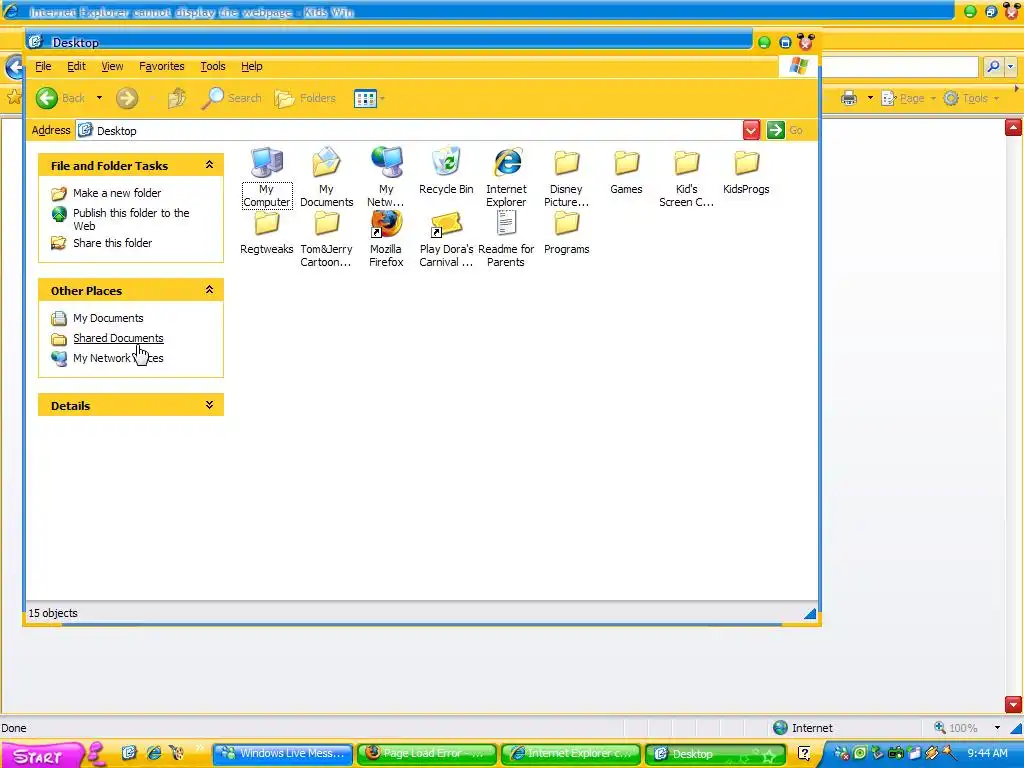Click the Search toolbar button

(232, 98)
